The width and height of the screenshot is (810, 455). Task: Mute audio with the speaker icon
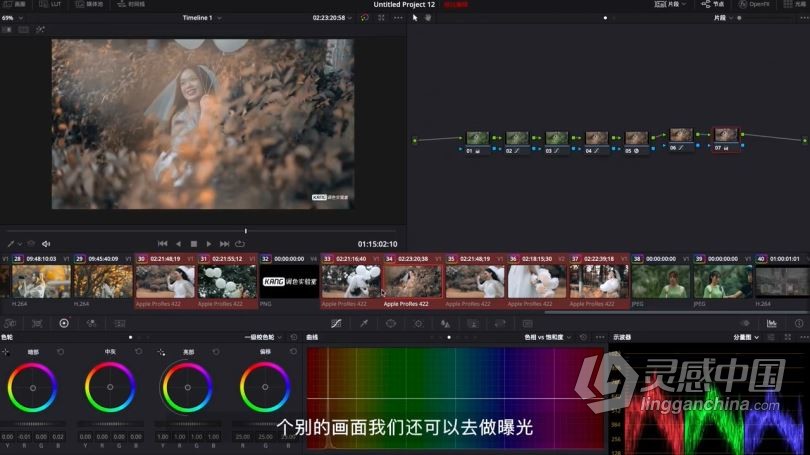pyautogui.click(x=46, y=244)
